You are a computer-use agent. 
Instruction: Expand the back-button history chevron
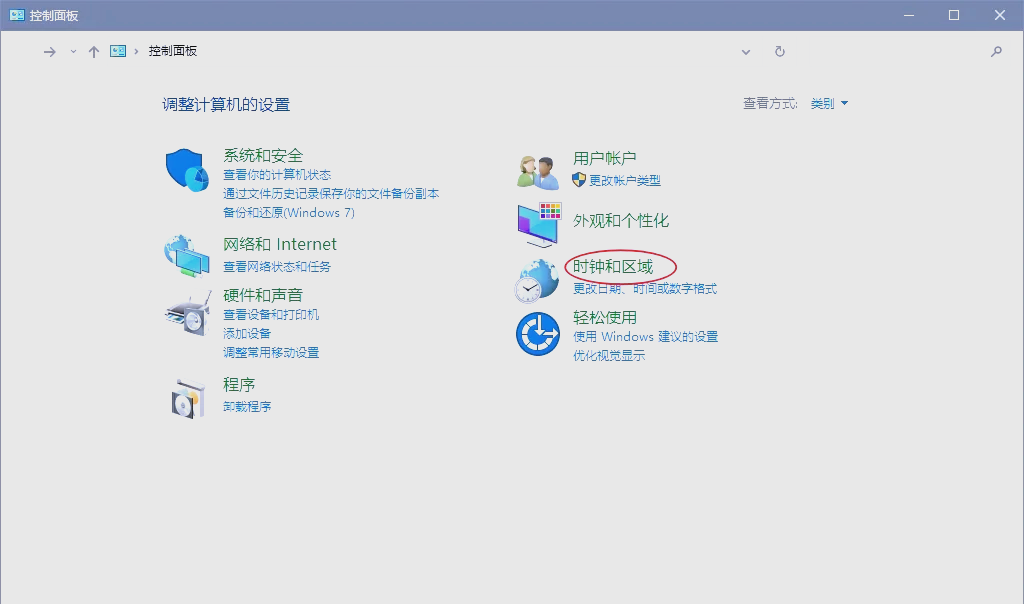pyautogui.click(x=71, y=51)
